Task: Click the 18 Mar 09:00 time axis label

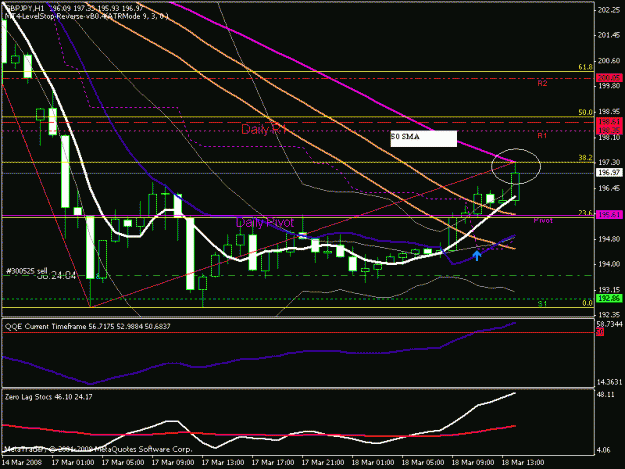Action: [x=473, y=463]
